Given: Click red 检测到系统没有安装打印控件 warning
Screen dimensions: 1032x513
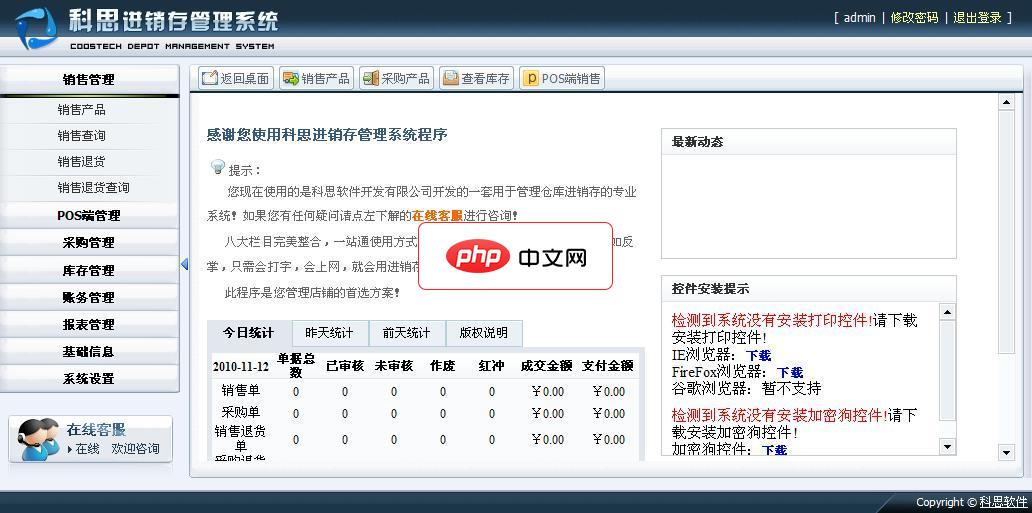Looking at the screenshot, I should tap(772, 320).
